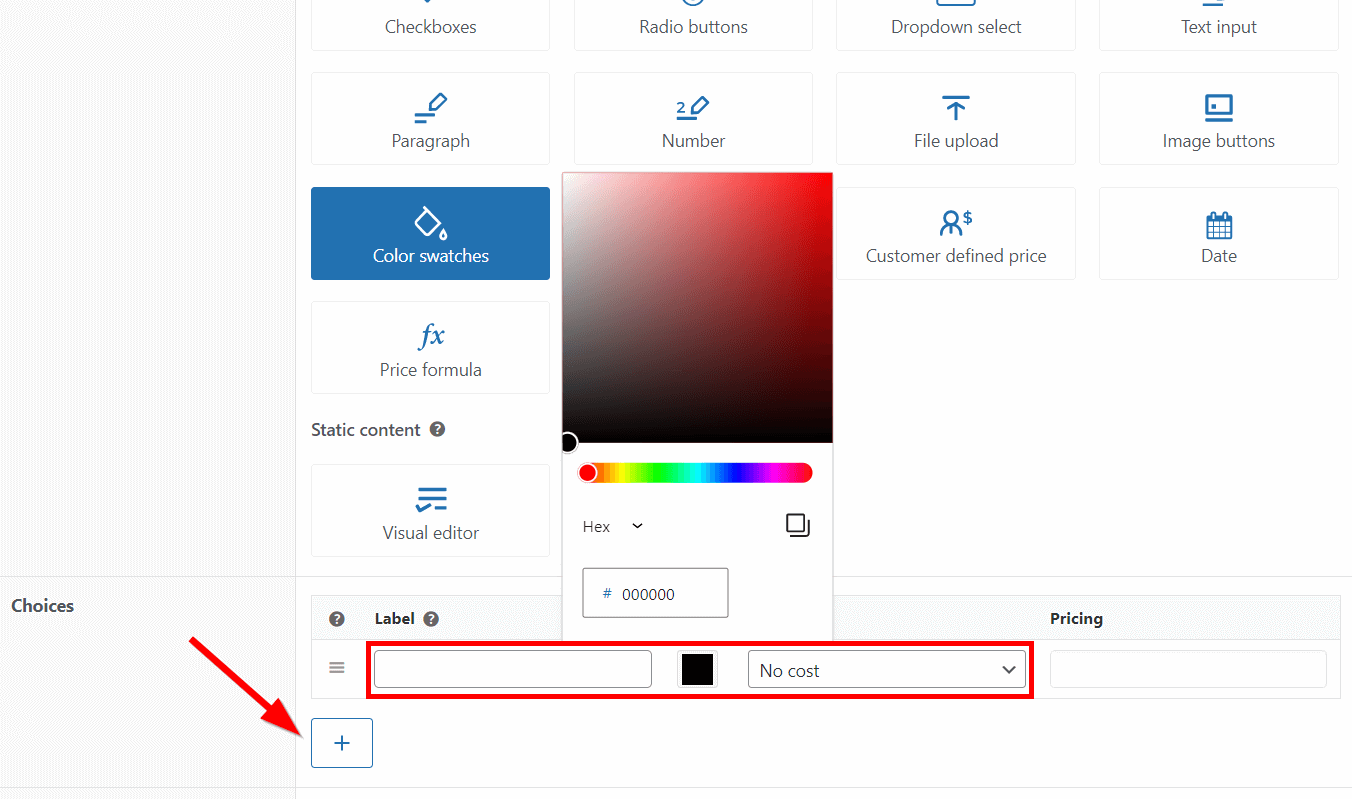Viewport: 1352px width, 799px height.
Task: Select the Number field type
Action: click(692, 118)
